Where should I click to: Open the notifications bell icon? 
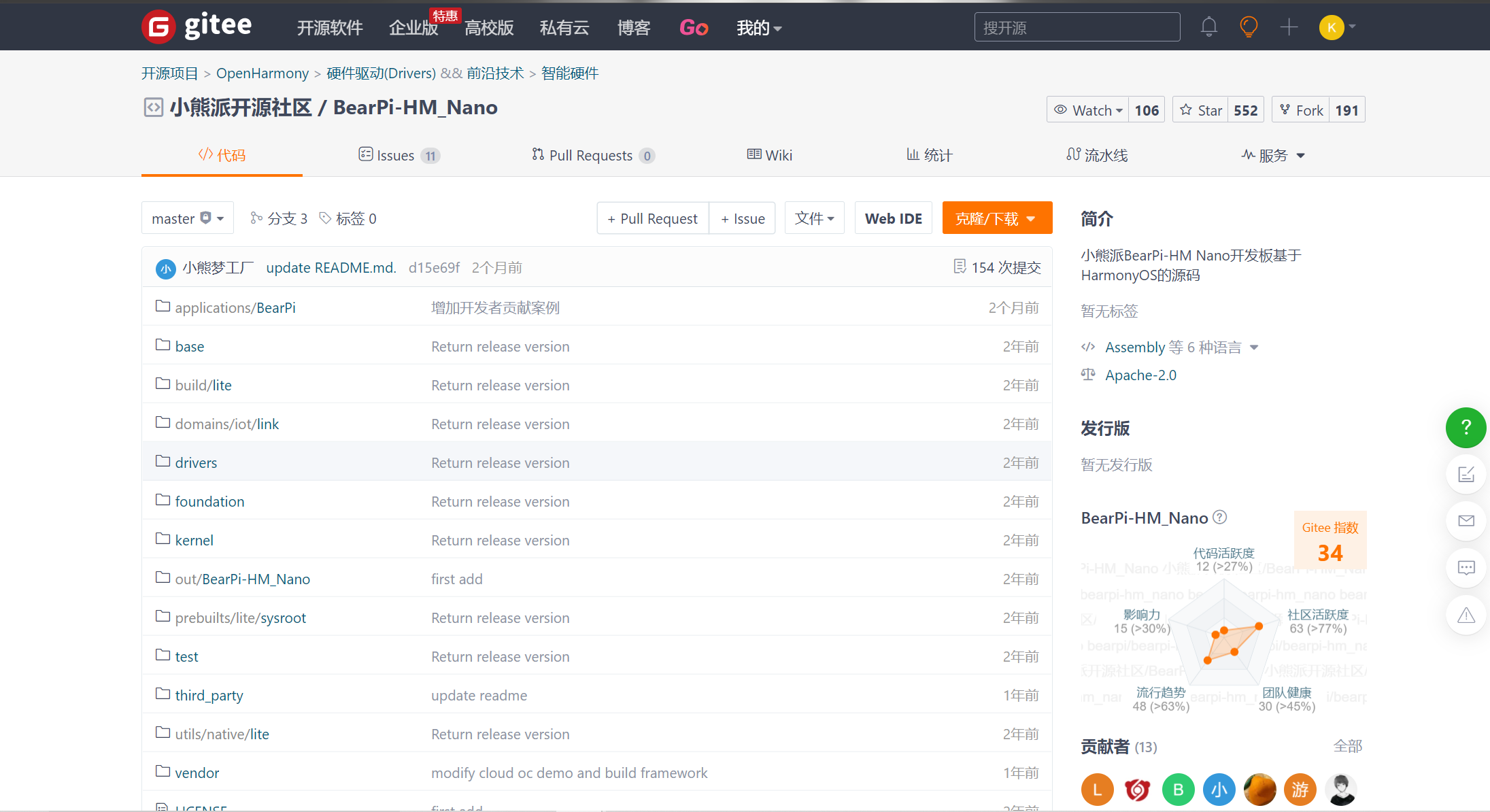(1208, 27)
